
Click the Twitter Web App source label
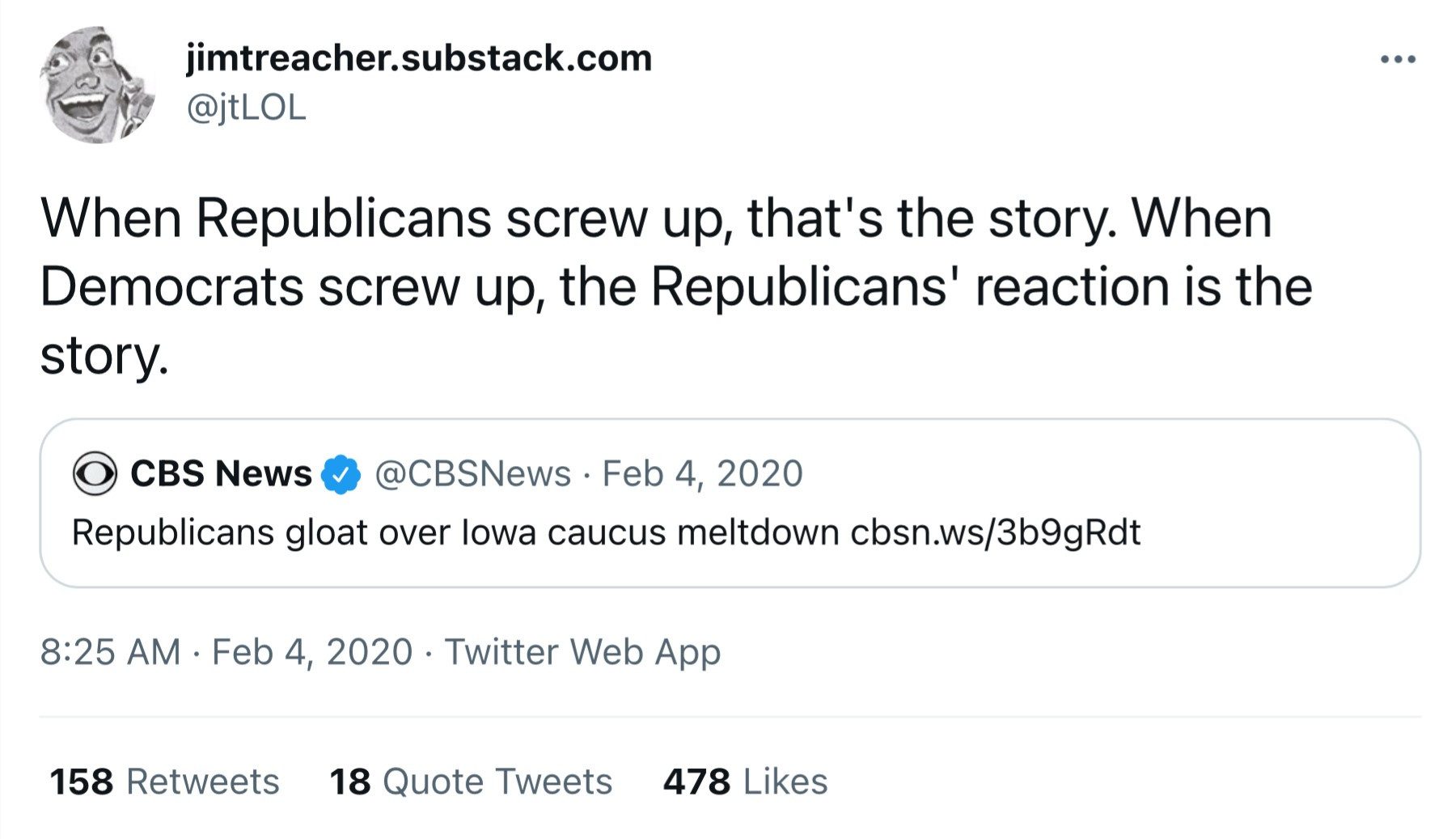point(582,652)
